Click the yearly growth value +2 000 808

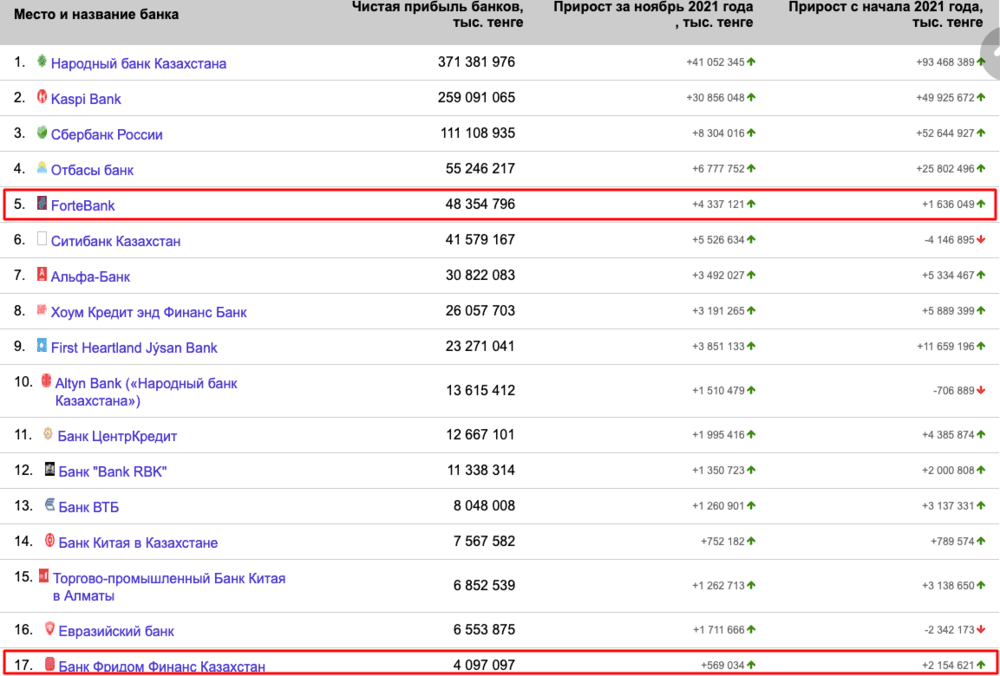click(948, 471)
